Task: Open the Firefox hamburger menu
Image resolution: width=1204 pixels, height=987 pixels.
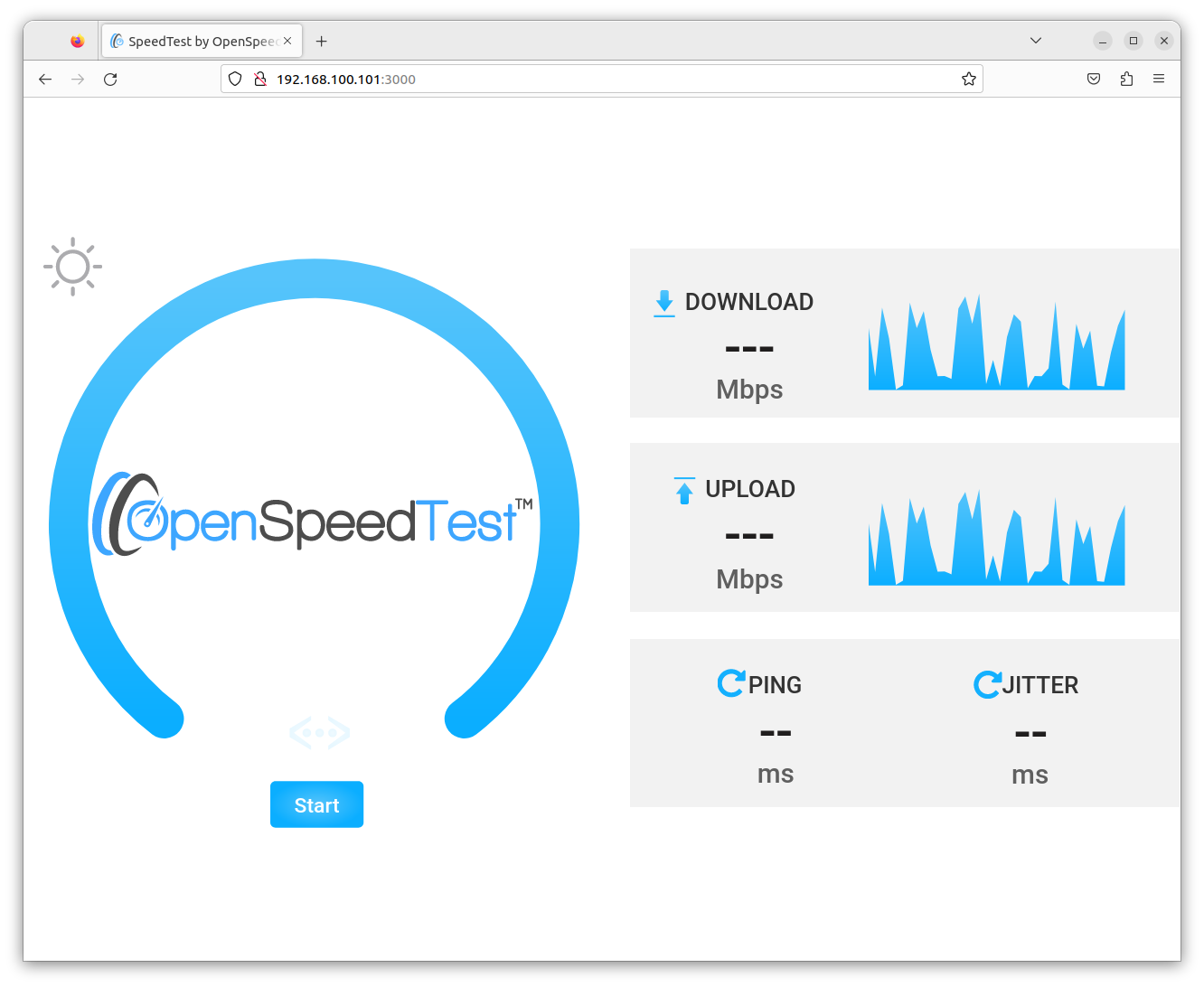Action: pos(1159,80)
